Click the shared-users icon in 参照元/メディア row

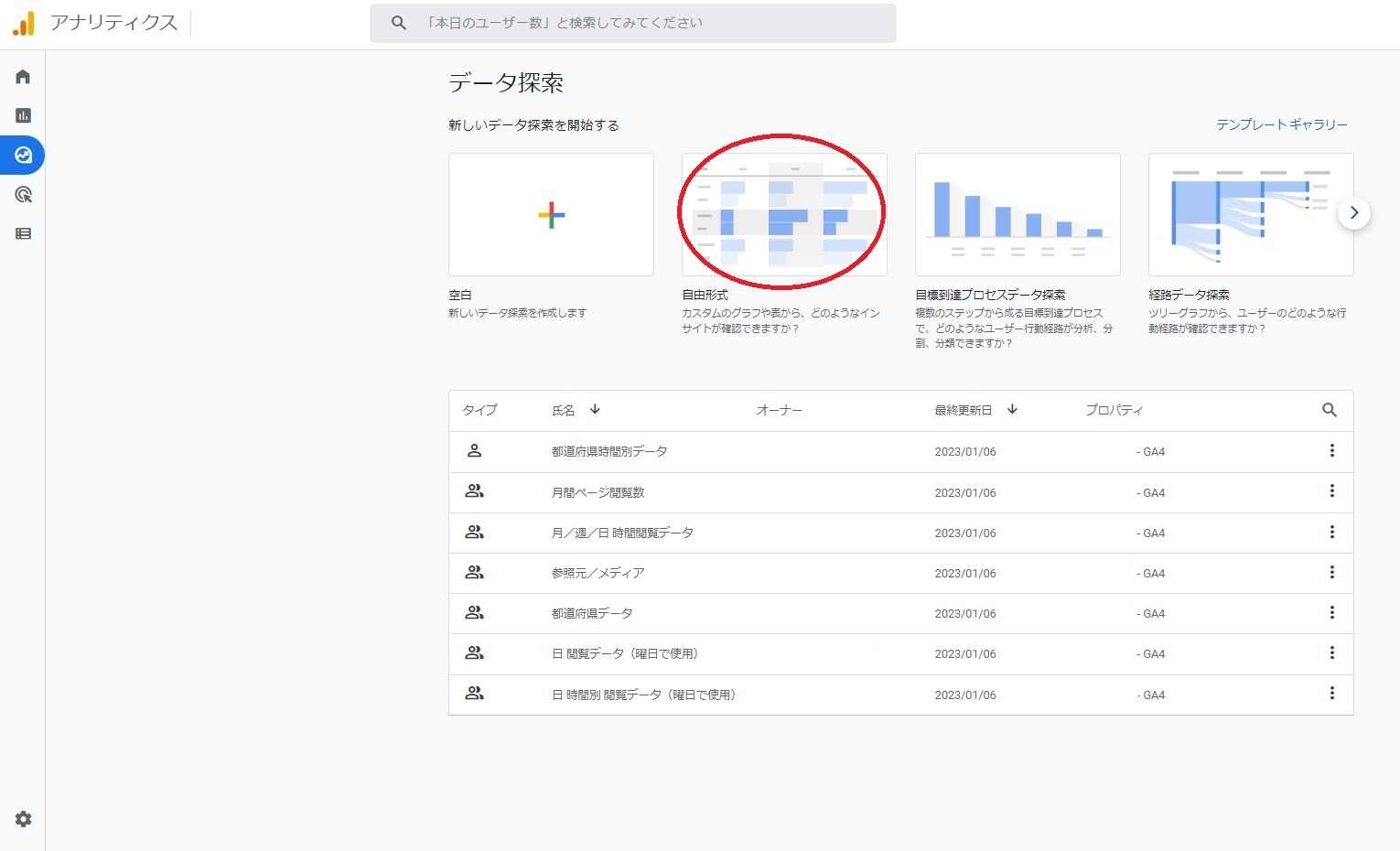(474, 572)
